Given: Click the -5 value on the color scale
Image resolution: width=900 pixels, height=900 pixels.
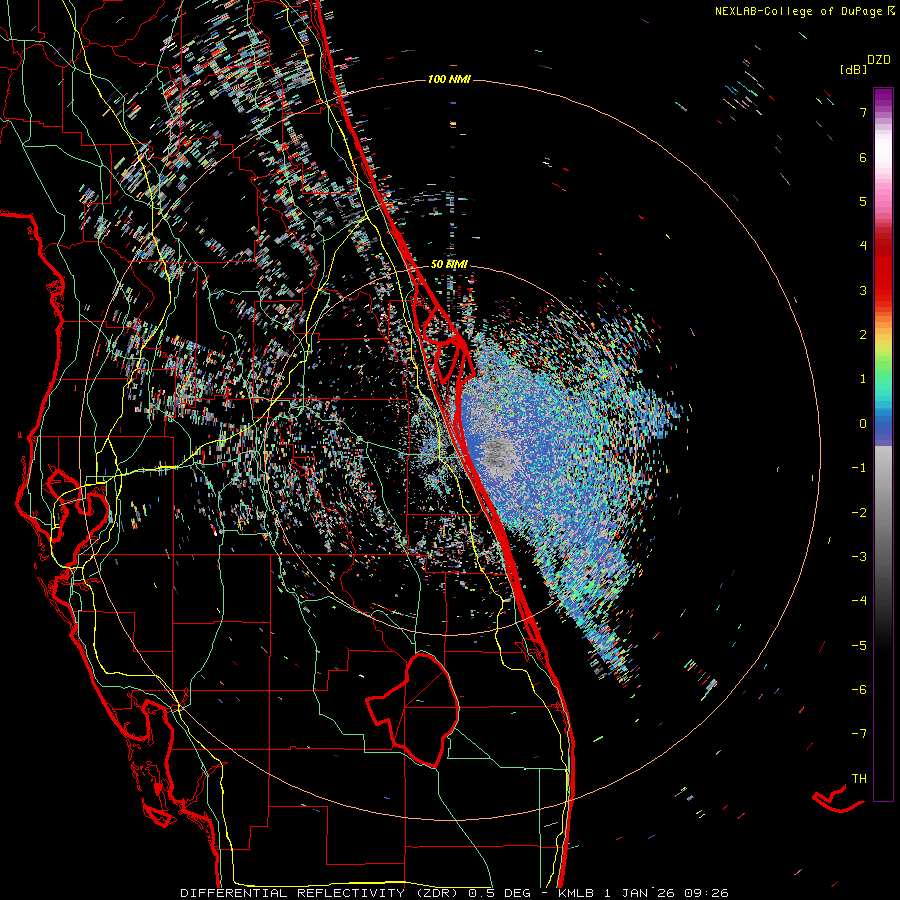Looking at the screenshot, I should point(859,646).
